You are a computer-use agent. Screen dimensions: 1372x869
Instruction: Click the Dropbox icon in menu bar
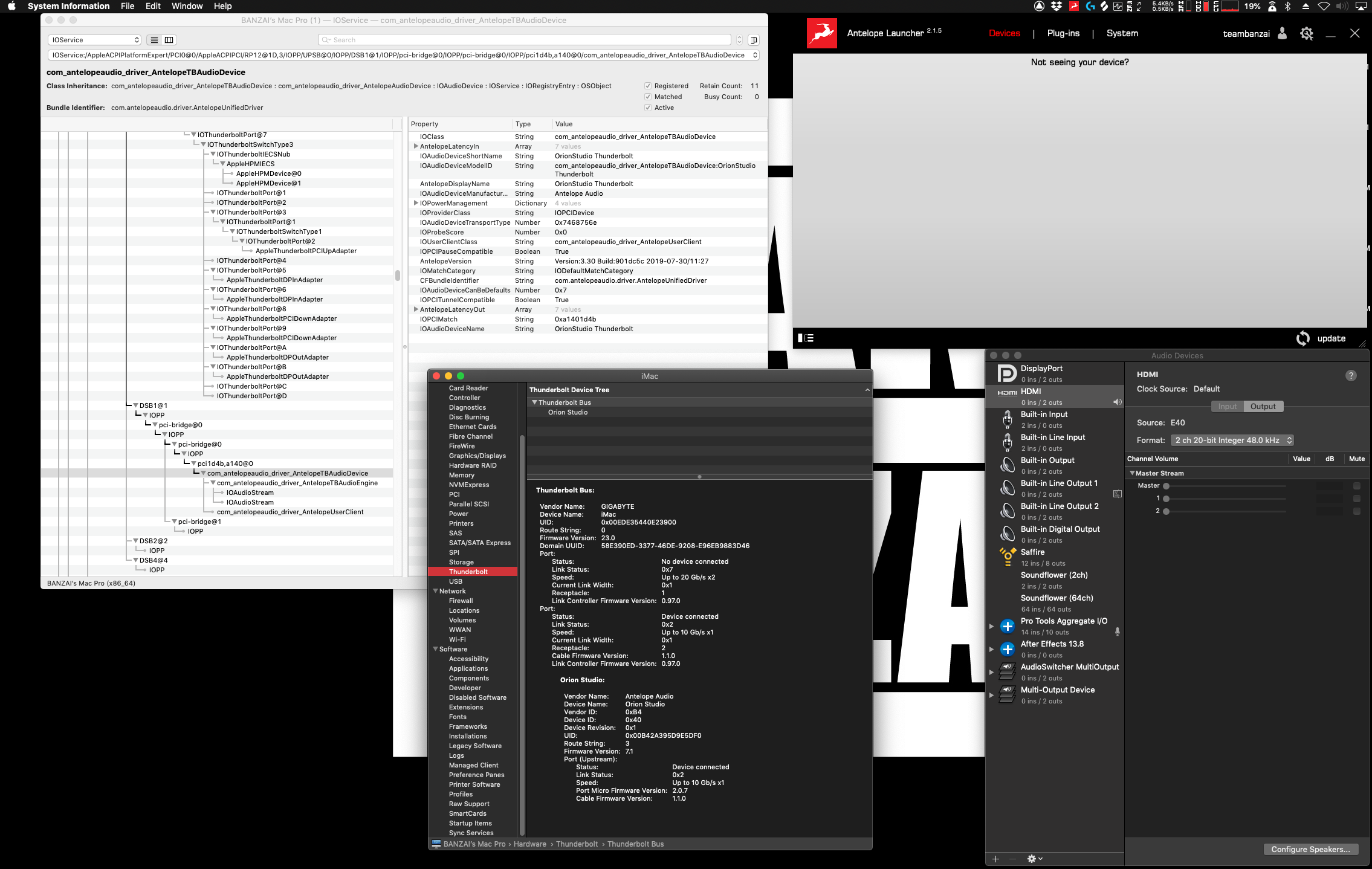pos(1057,6)
